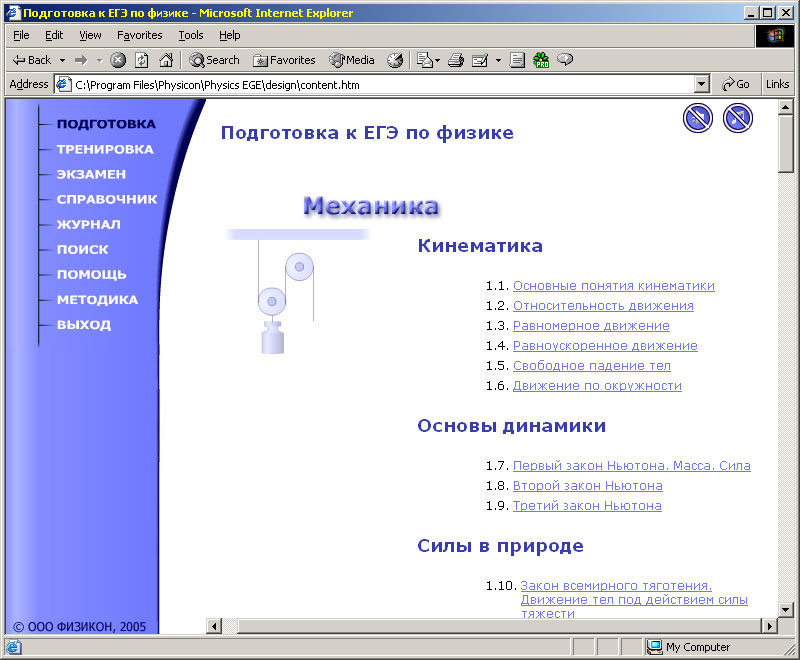Open ПОИСК in the sidebar
The image size is (800, 660).
click(x=83, y=249)
